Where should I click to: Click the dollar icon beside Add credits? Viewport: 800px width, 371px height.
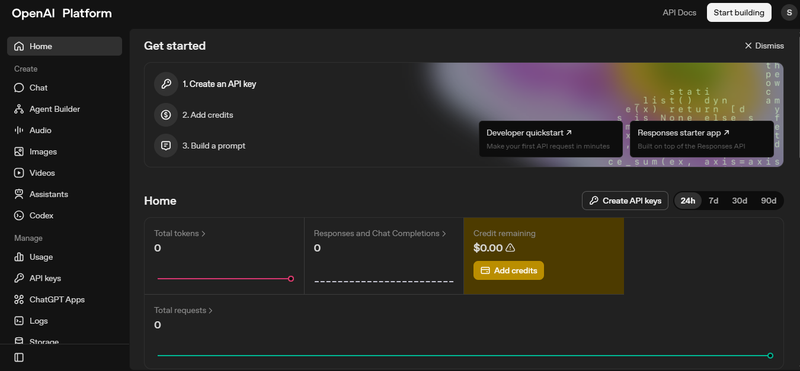pos(166,115)
